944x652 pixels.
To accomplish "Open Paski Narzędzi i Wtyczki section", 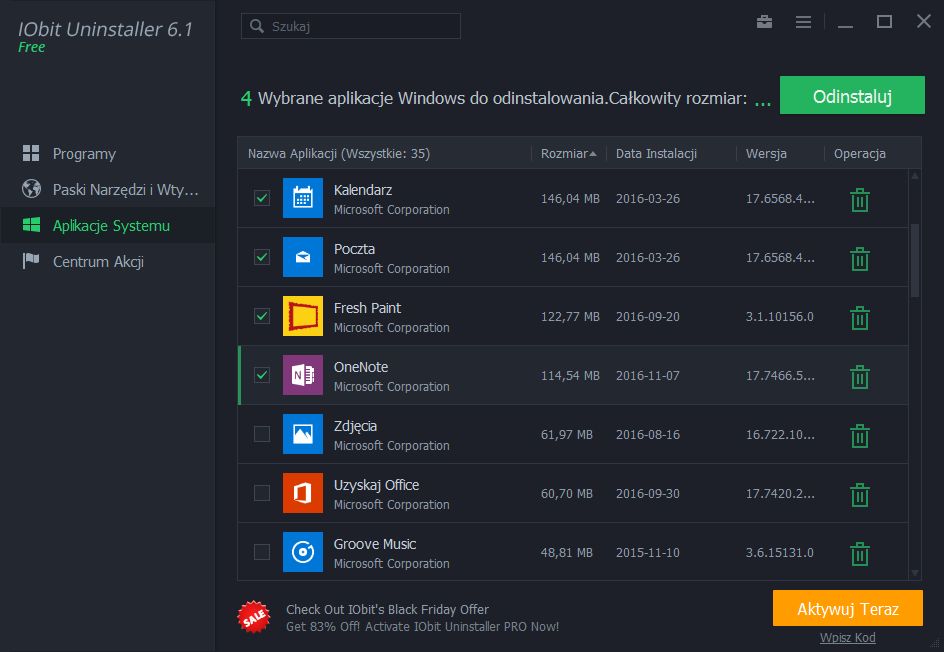I will click(107, 190).
